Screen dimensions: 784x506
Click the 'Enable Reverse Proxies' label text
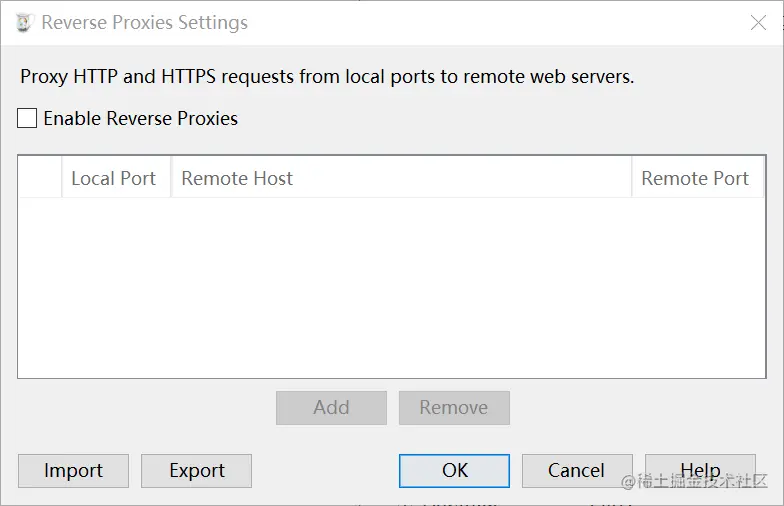pos(140,118)
